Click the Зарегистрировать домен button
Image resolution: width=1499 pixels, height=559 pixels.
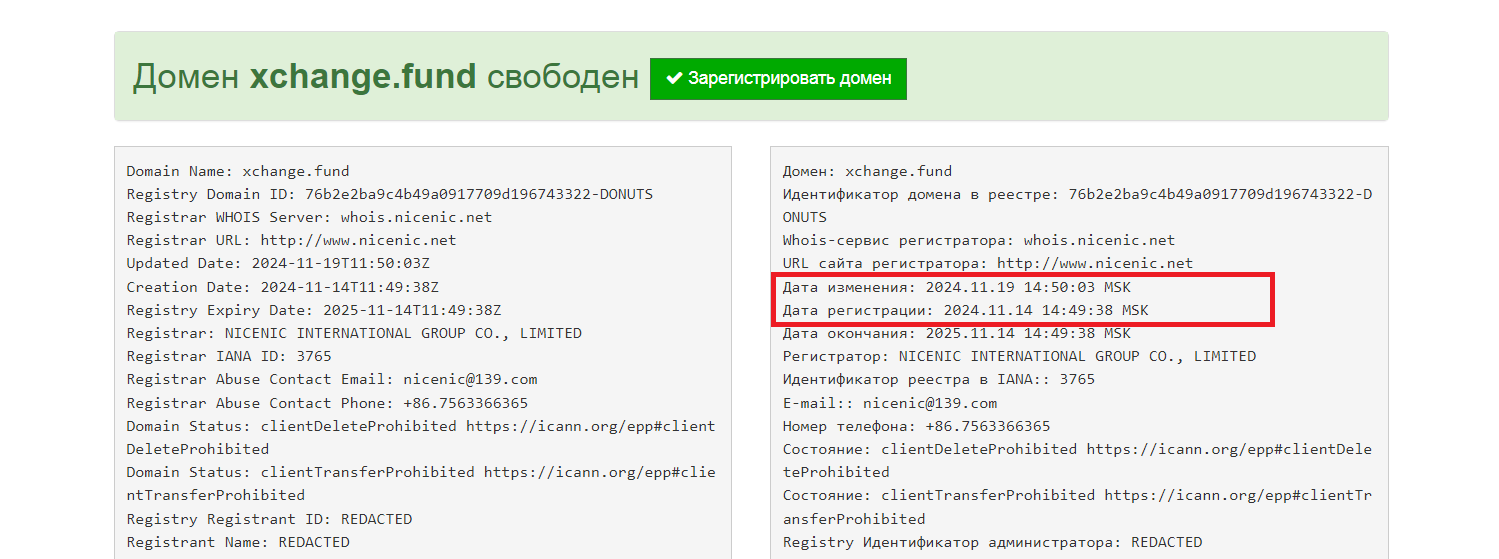tap(778, 78)
